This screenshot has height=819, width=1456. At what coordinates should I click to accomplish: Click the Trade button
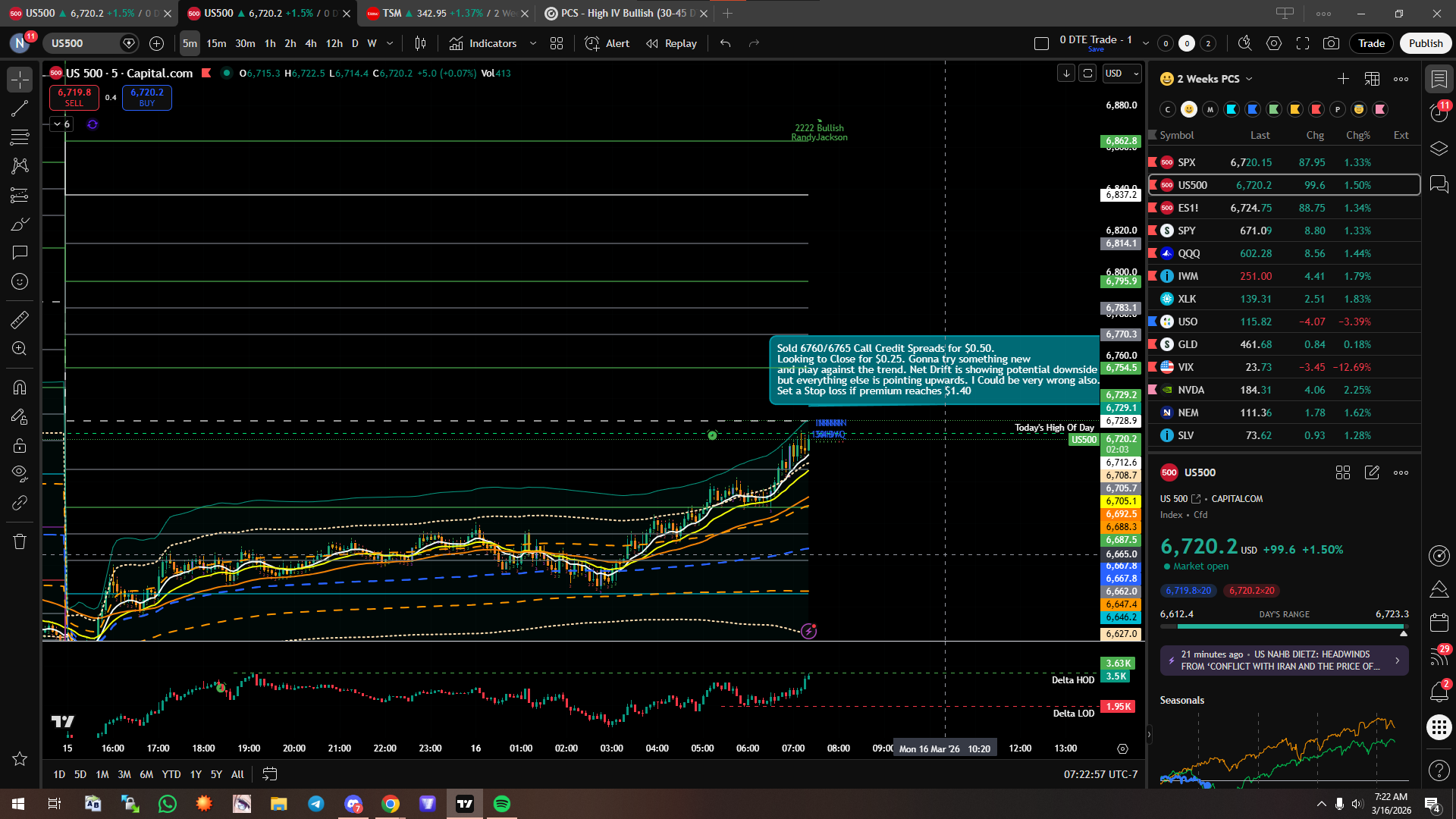[x=1371, y=43]
